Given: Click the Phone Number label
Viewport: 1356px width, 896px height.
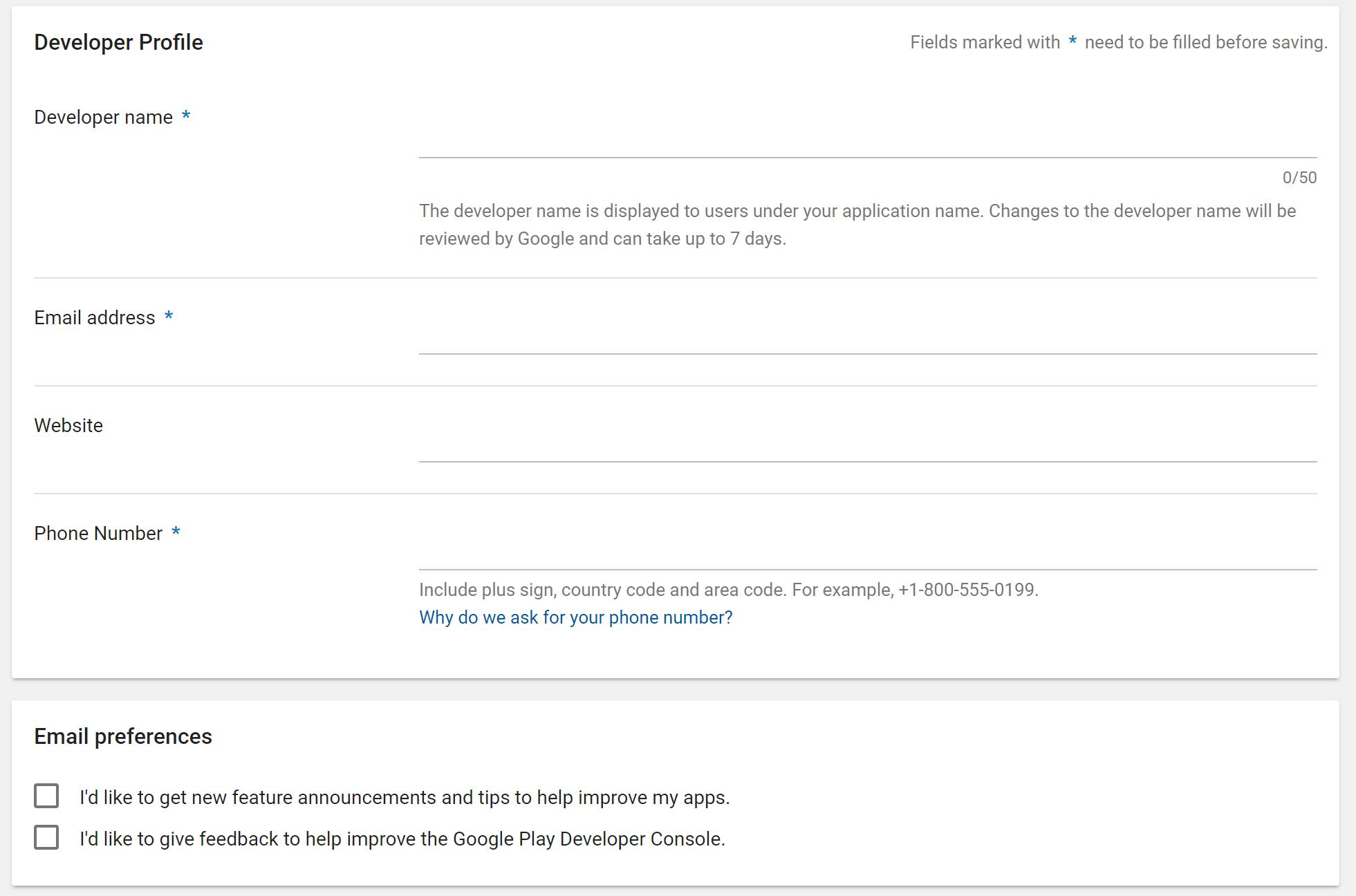Looking at the screenshot, I should [x=98, y=534].
